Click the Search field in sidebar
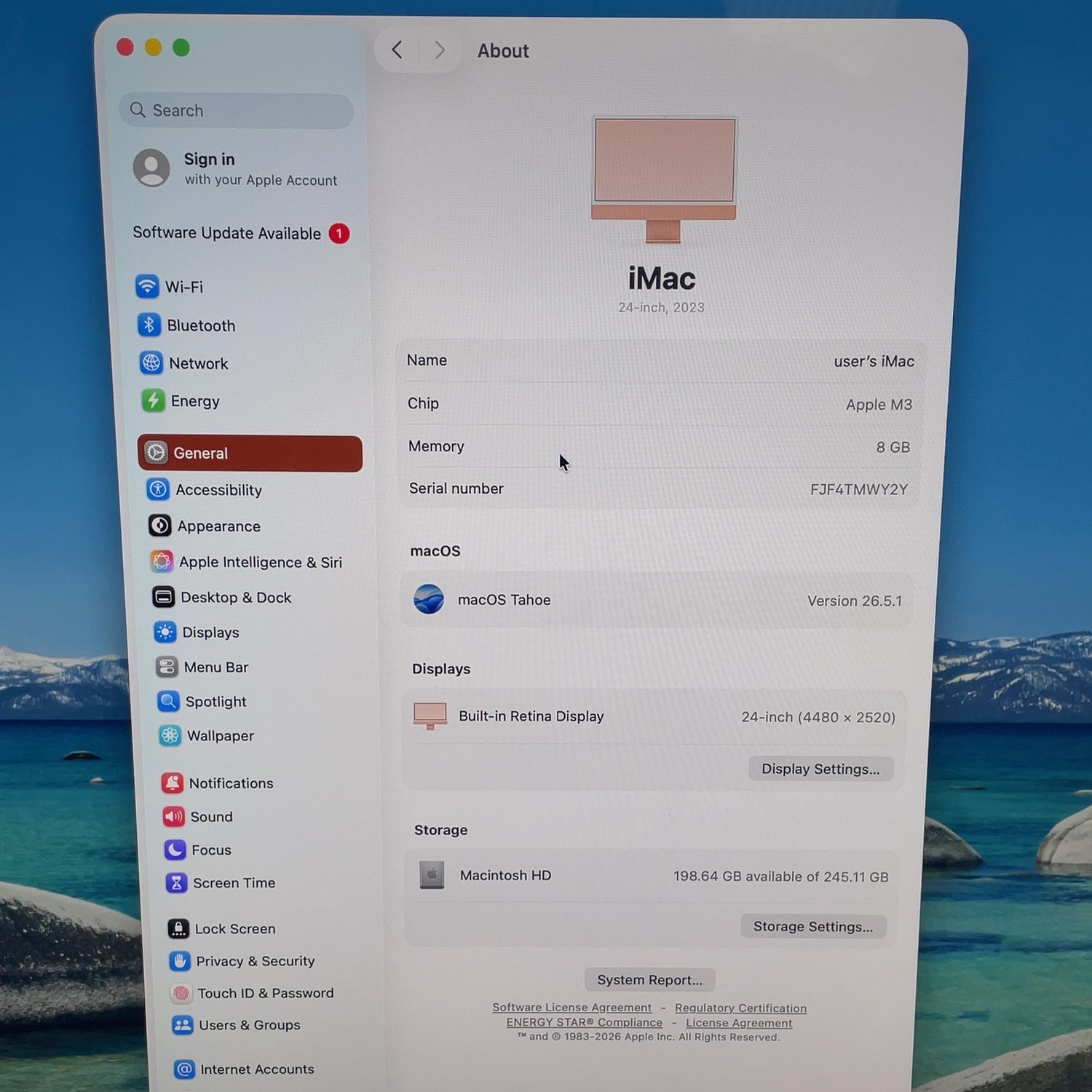Image resolution: width=1092 pixels, height=1092 pixels. (x=237, y=111)
